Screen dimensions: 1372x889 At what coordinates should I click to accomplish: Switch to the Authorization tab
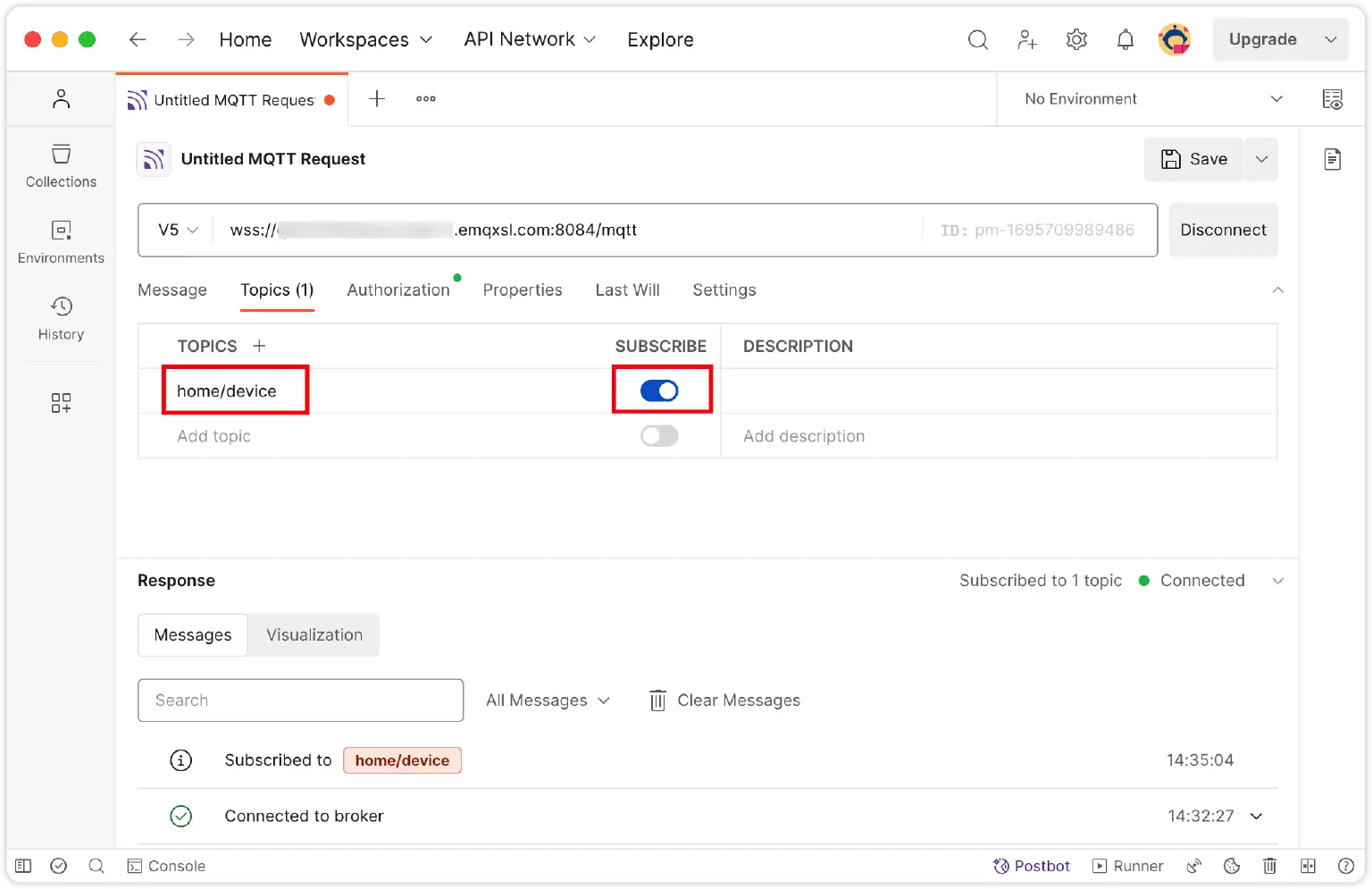tap(398, 289)
